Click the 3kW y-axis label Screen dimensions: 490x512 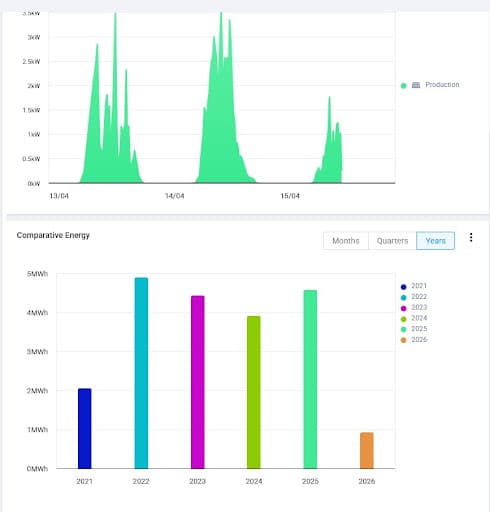click(x=34, y=37)
